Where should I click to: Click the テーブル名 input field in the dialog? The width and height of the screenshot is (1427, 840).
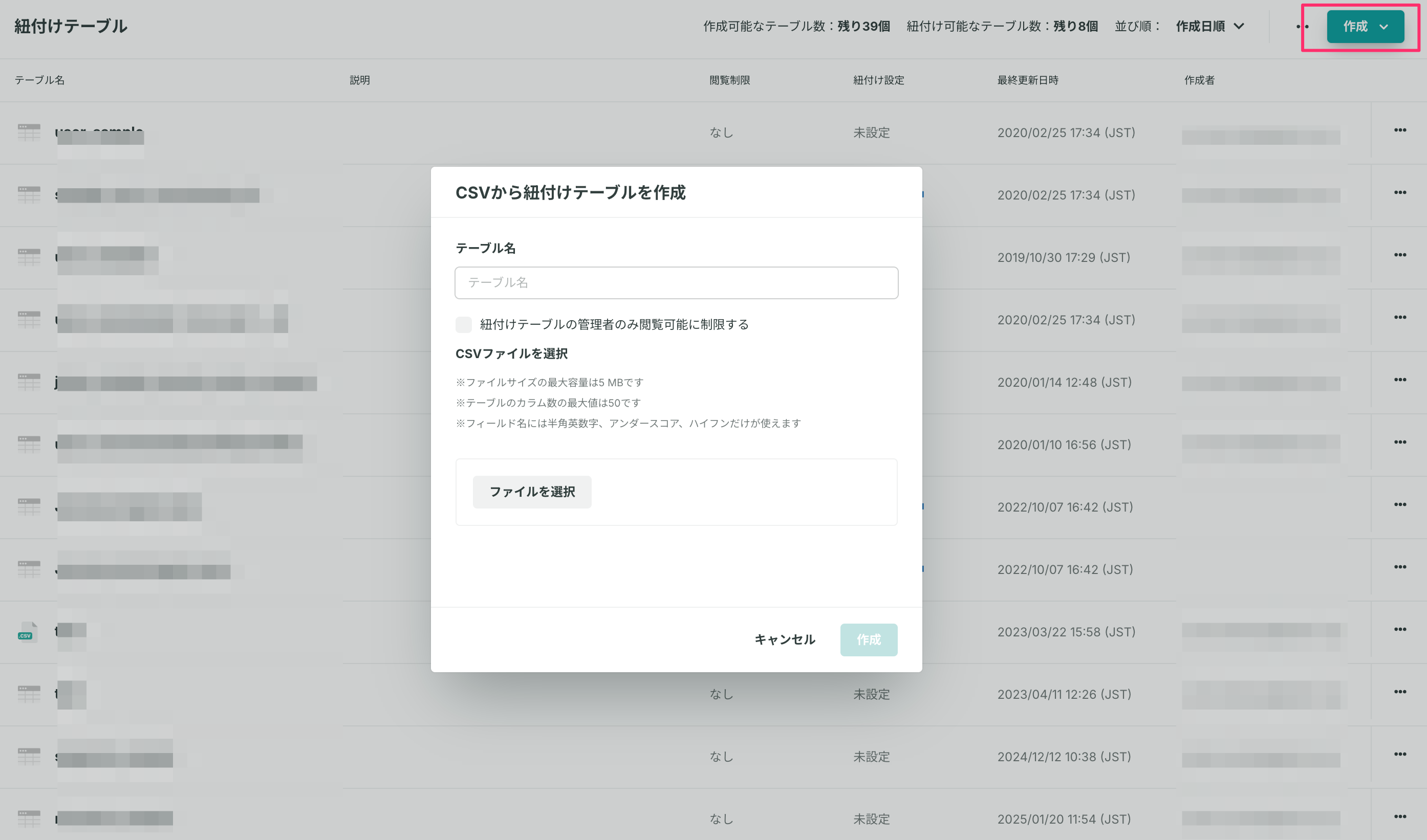pos(676,282)
